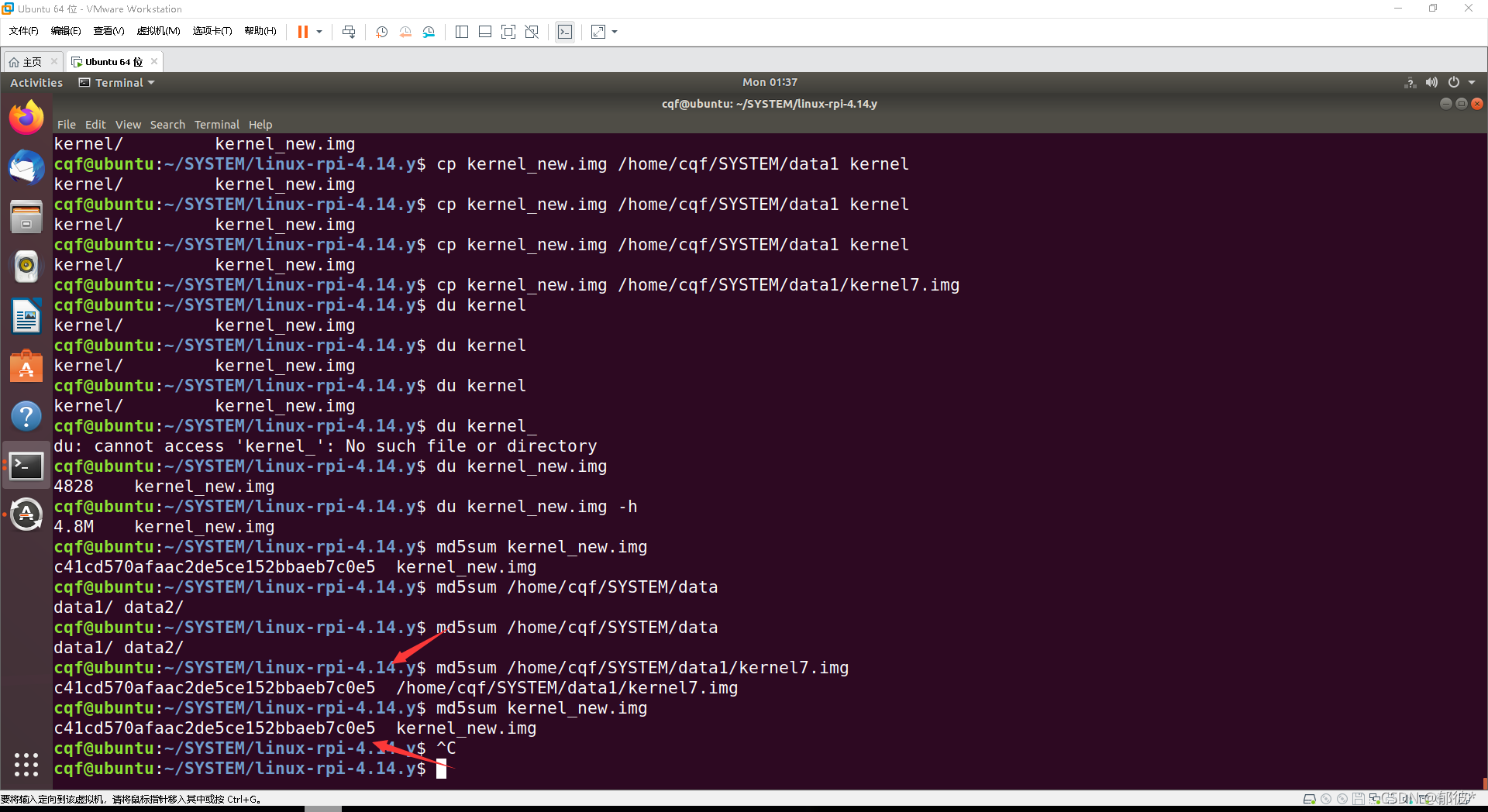Take a snapshot of the virtual machine
The height and width of the screenshot is (812, 1488).
(381, 32)
